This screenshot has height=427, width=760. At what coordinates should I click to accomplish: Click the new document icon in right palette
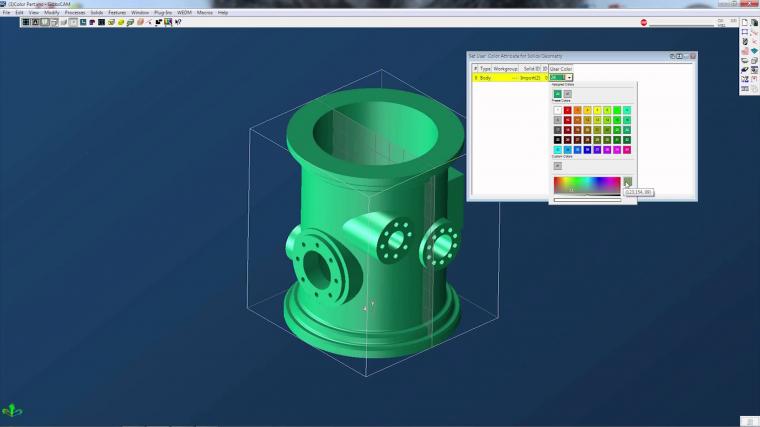pyautogui.click(x=744, y=23)
